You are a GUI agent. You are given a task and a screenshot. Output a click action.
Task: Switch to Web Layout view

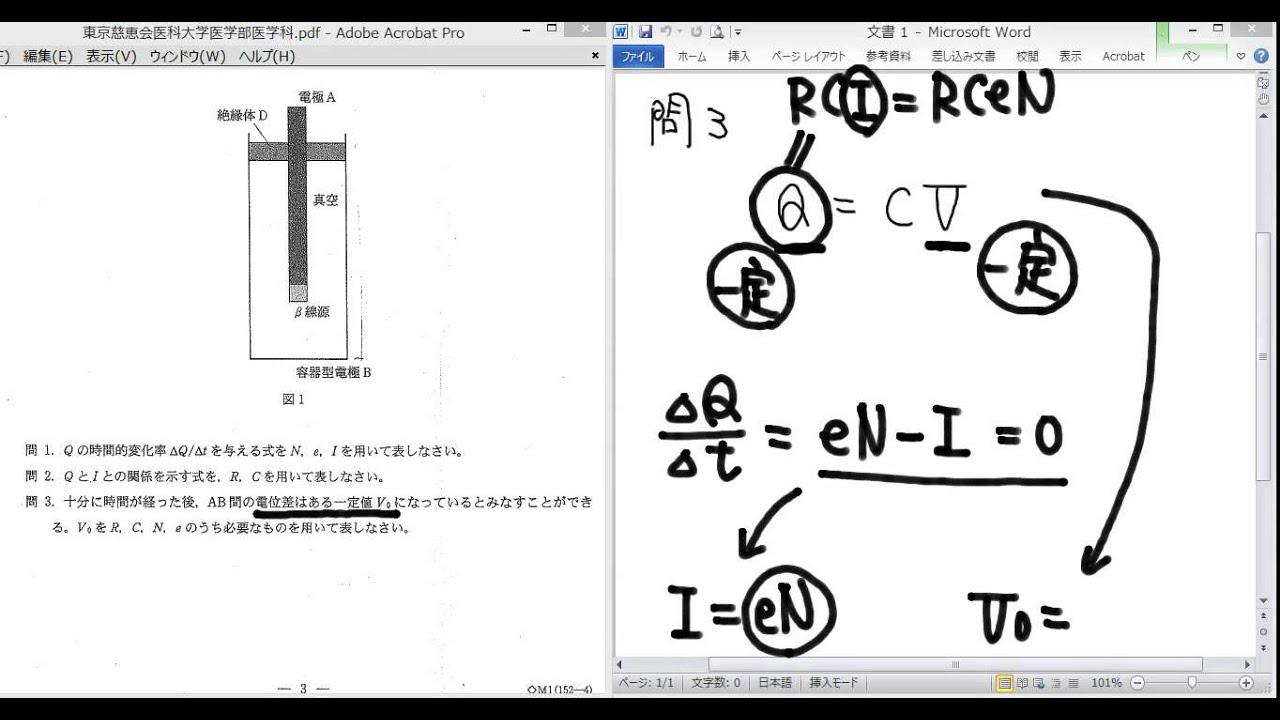click(x=1040, y=683)
